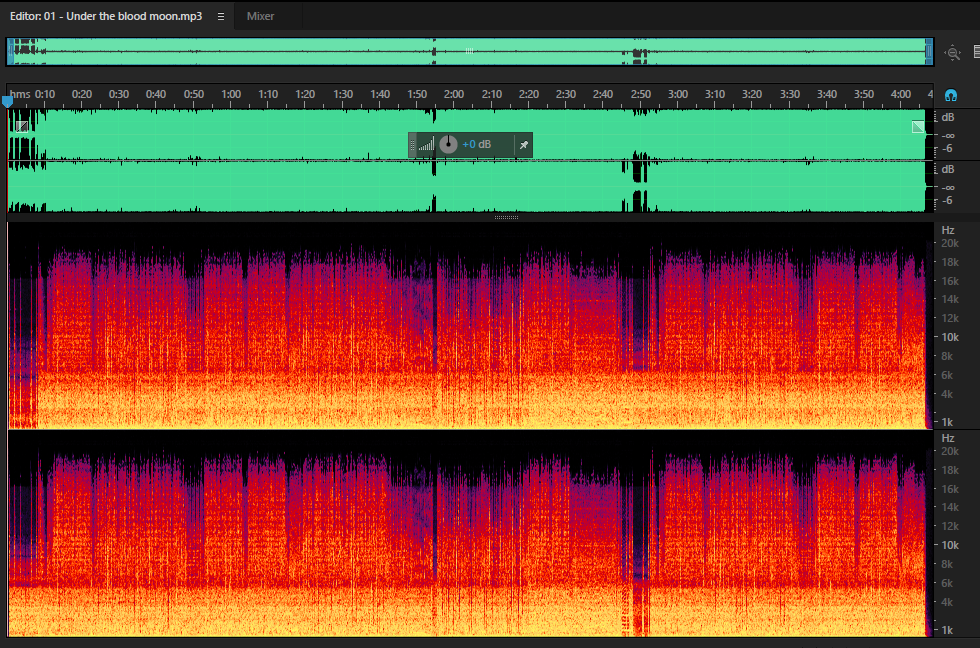Screen dimensions: 980x648
Task: Click the fade out handle on the waveform
Action: point(918,127)
